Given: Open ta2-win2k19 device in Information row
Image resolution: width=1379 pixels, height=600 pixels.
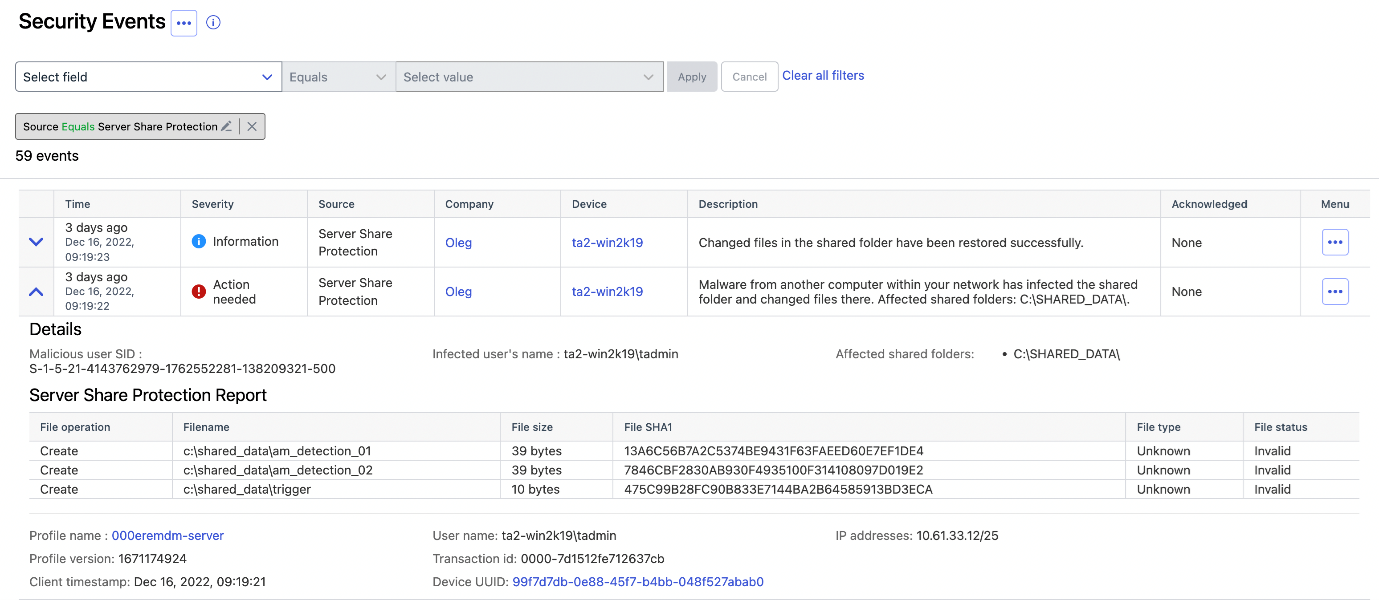Looking at the screenshot, I should pyautogui.click(x=607, y=242).
